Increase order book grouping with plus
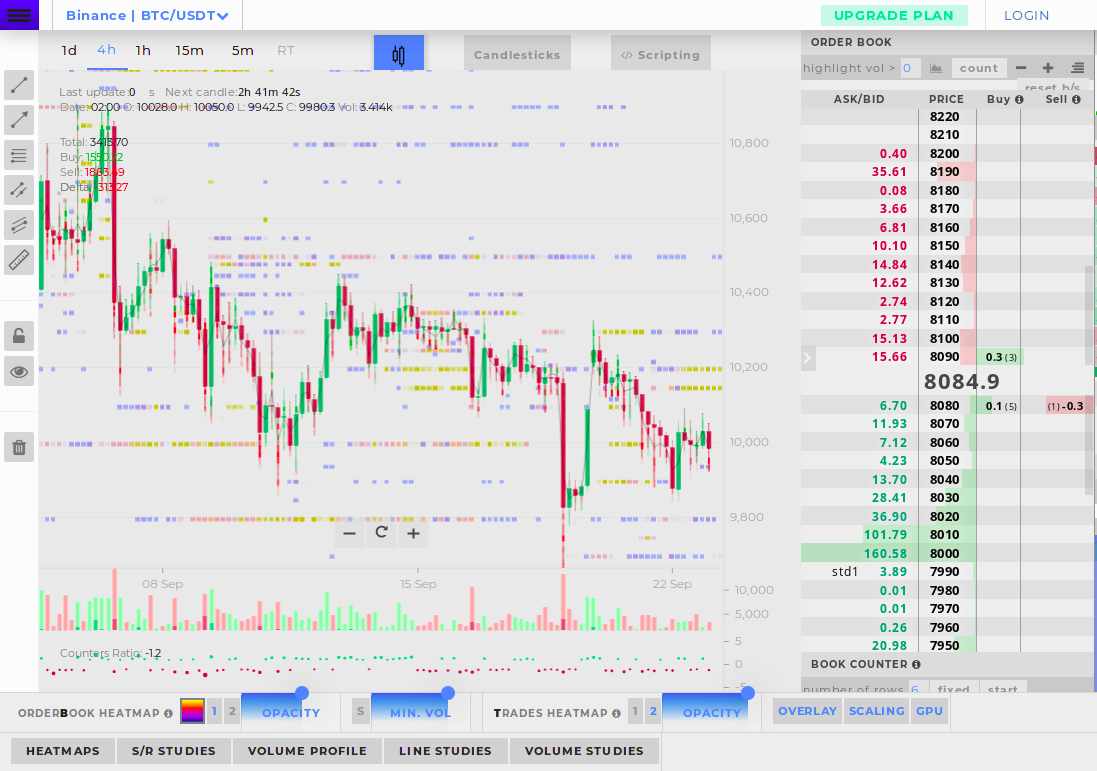Viewport: 1097px width, 771px height. pos(1048,68)
